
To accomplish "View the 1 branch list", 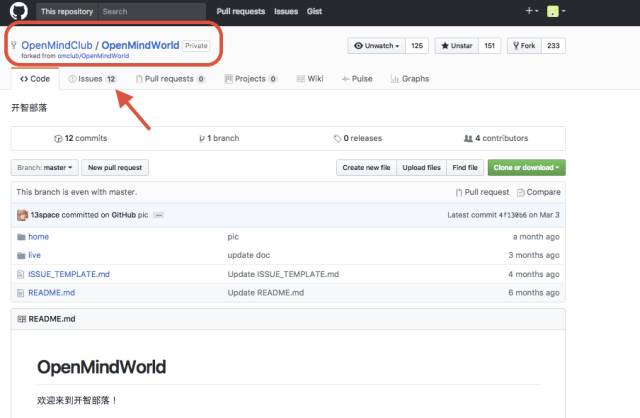I will tap(219, 138).
